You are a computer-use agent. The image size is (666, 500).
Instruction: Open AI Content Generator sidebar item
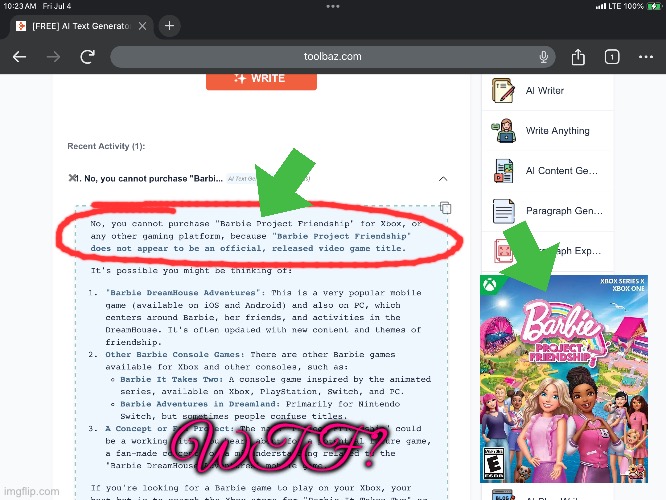[x=562, y=171]
